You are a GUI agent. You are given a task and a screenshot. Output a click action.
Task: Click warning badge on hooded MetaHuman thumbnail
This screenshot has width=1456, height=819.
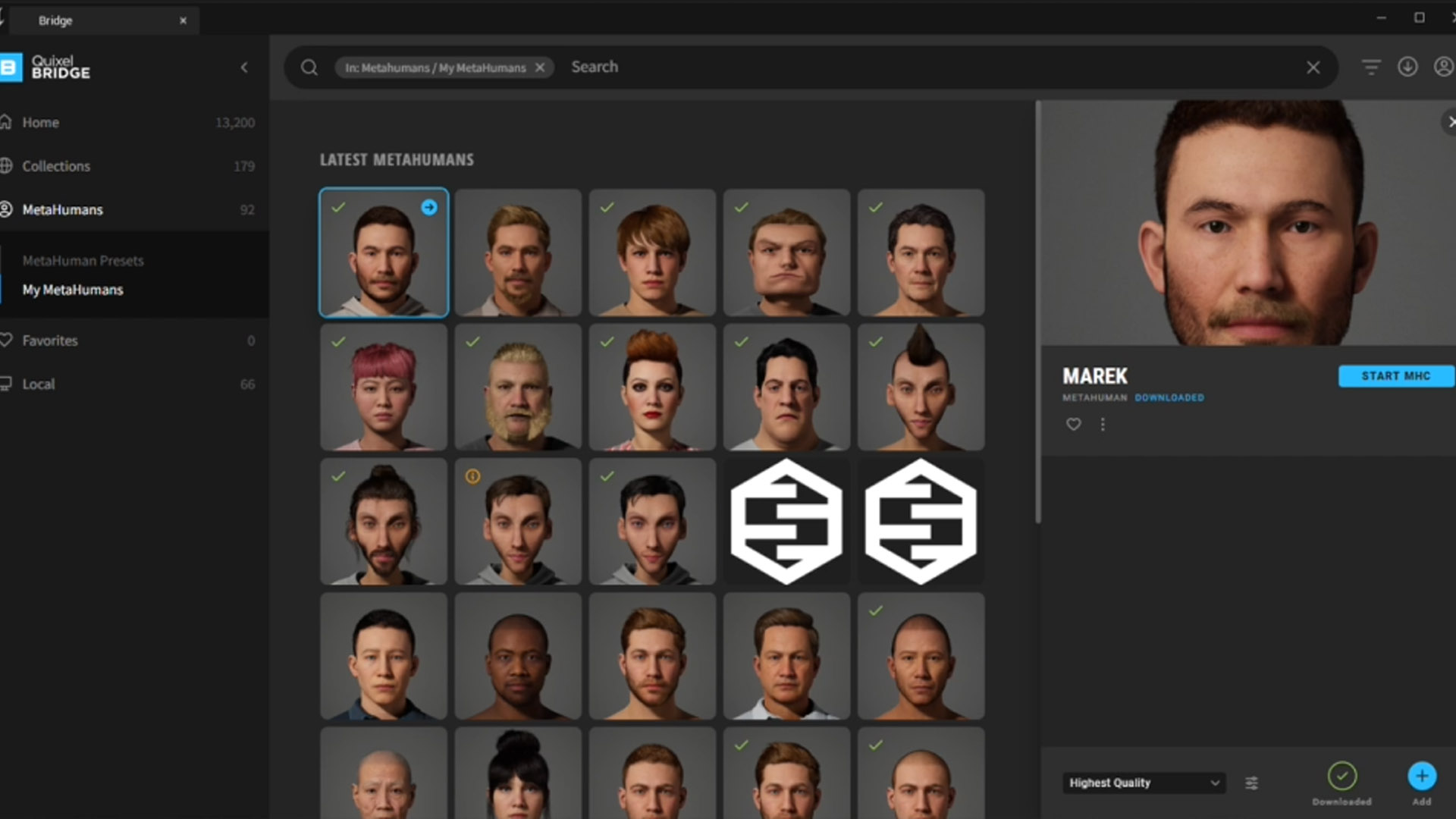[x=472, y=476]
